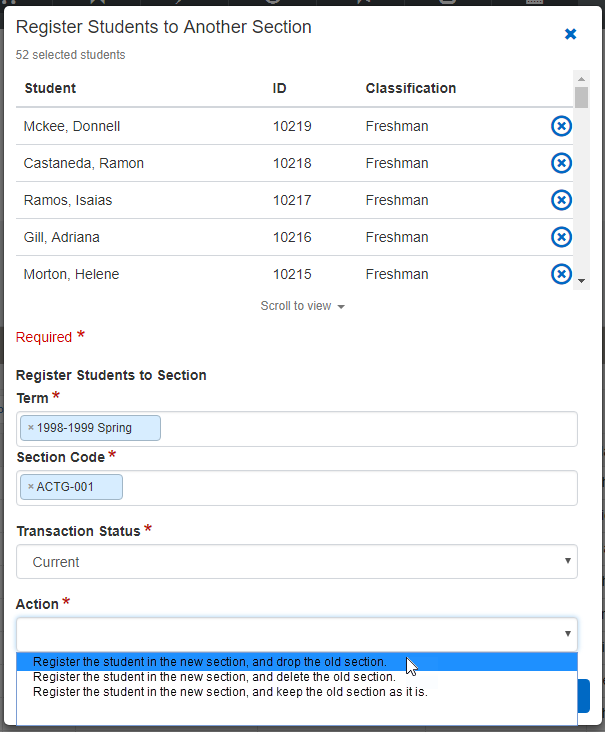This screenshot has width=605, height=732.
Task: Collapse the Action dropdown
Action: point(296,634)
